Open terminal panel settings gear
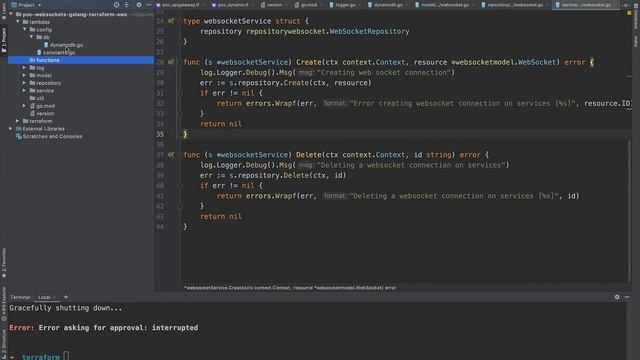The image size is (640, 360). click(x=617, y=297)
